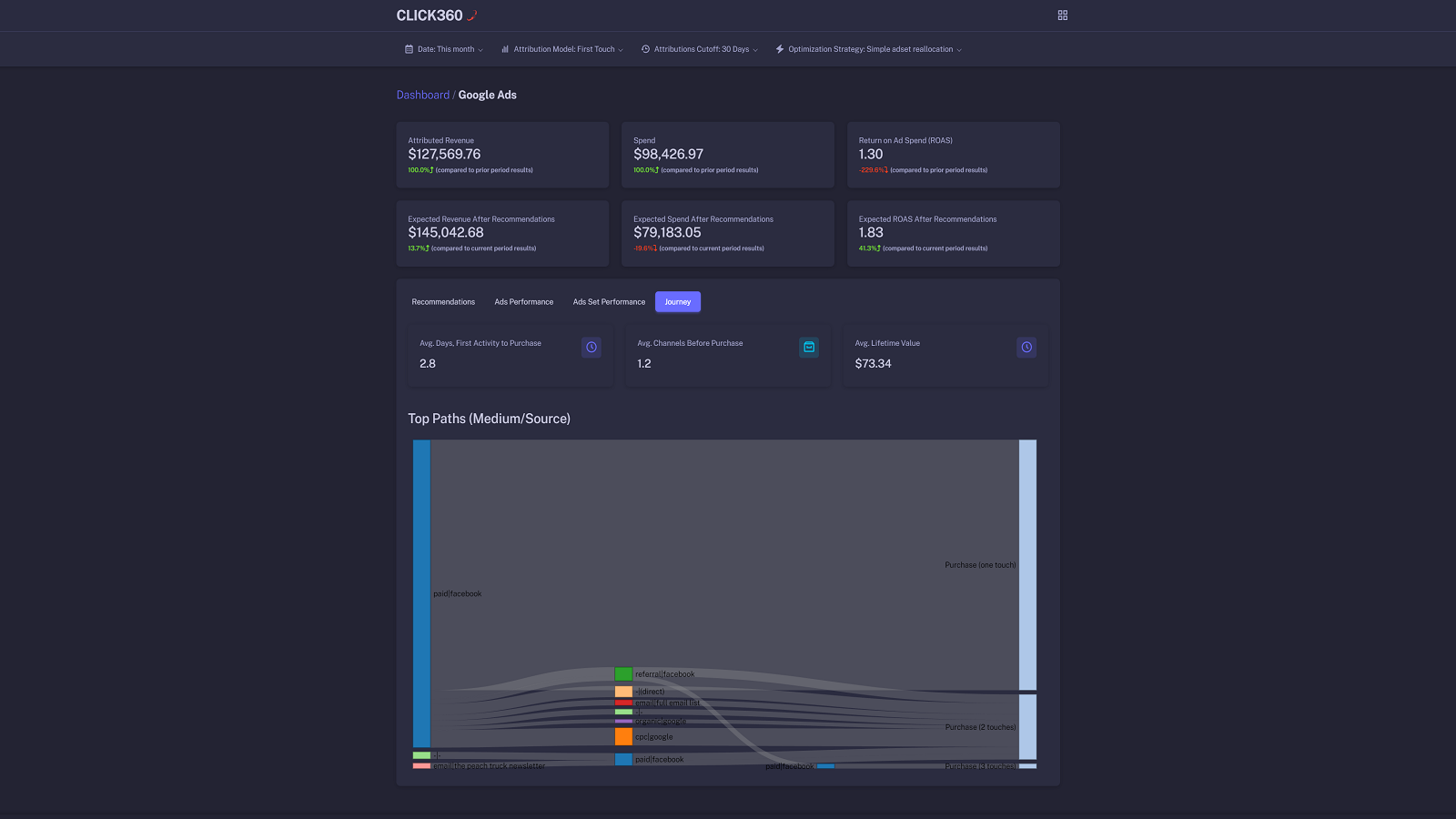Click the clock icon on Avg. Days to Purchase card
The image size is (1456, 819).
pyautogui.click(x=591, y=348)
